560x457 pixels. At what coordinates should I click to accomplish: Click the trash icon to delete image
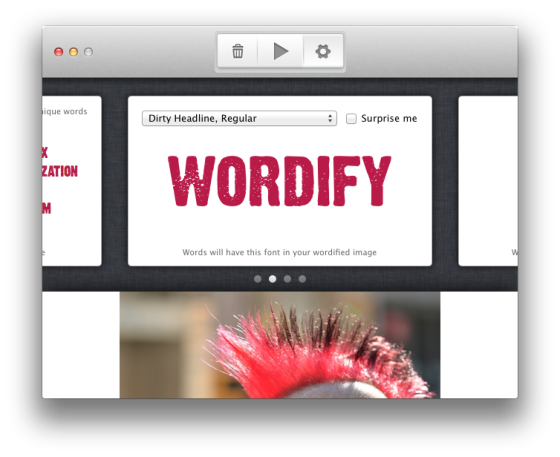[238, 51]
